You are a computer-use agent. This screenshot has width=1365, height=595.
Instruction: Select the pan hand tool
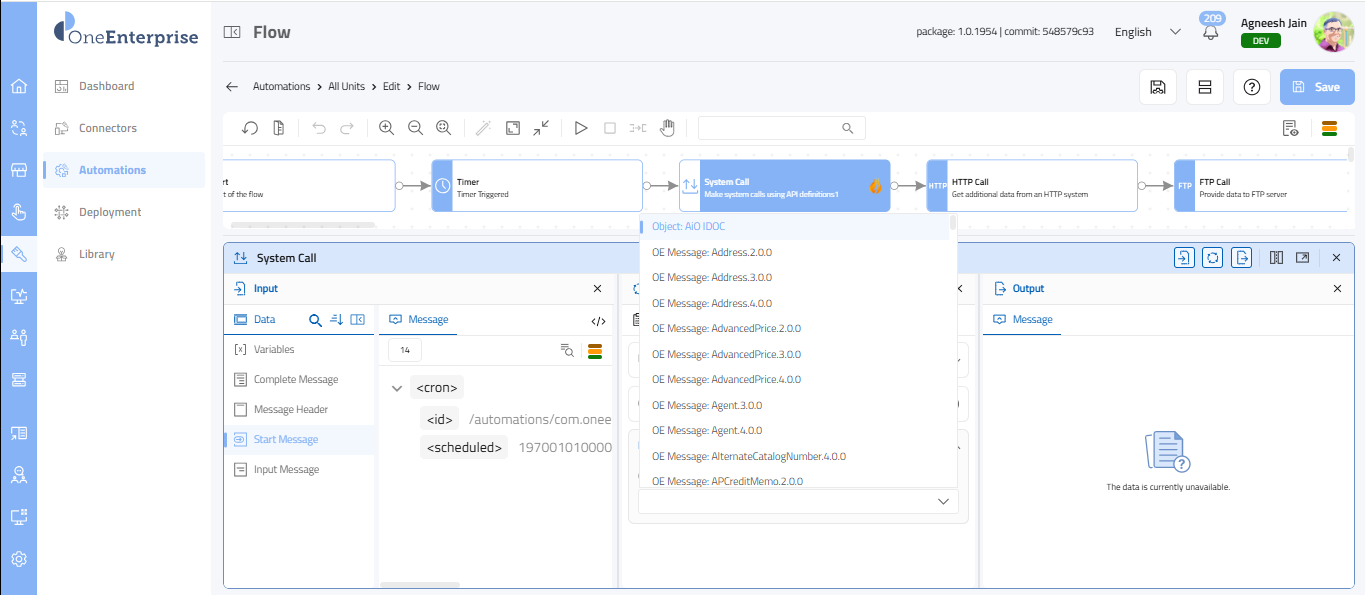pos(667,128)
